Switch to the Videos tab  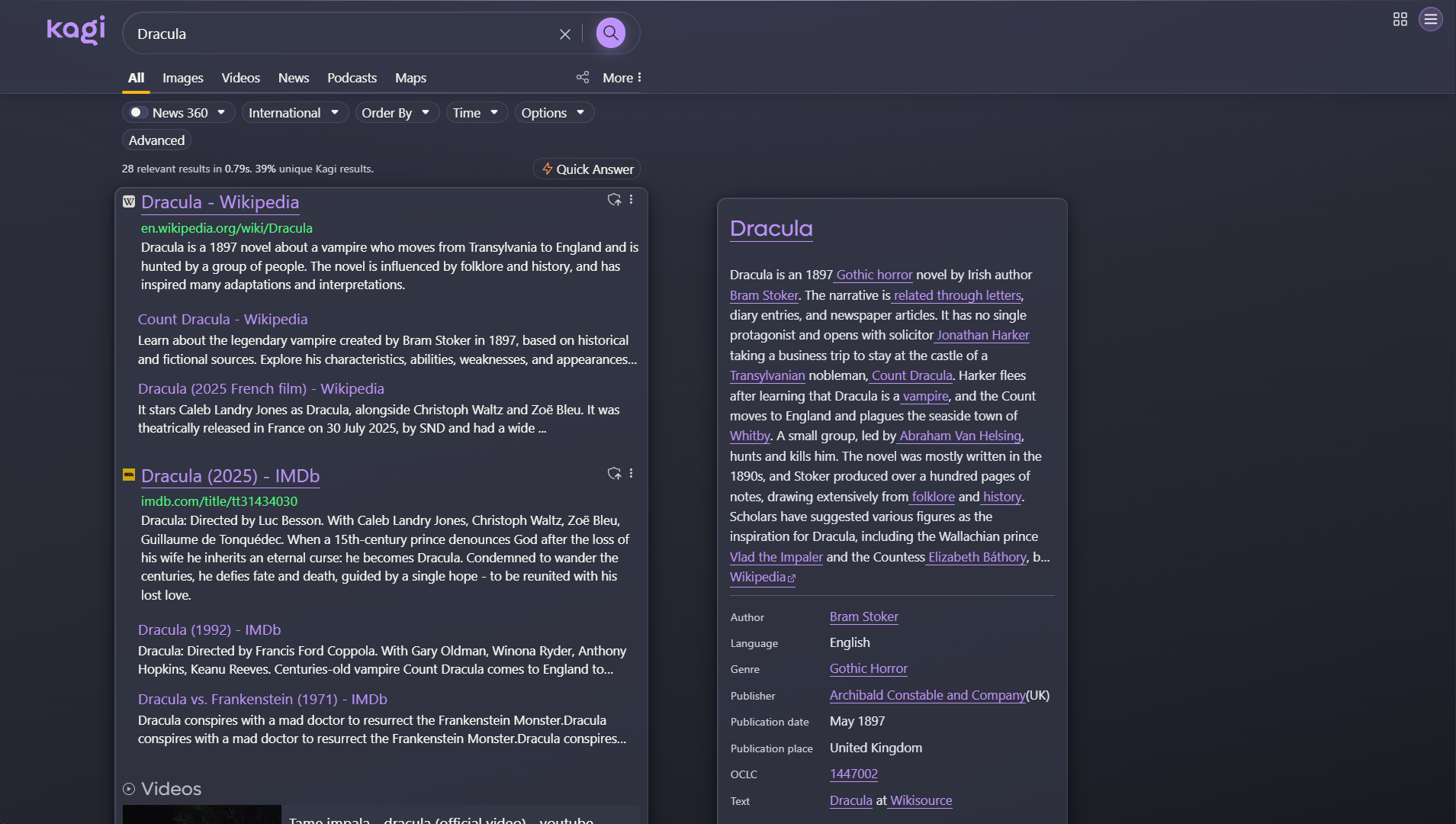point(241,78)
